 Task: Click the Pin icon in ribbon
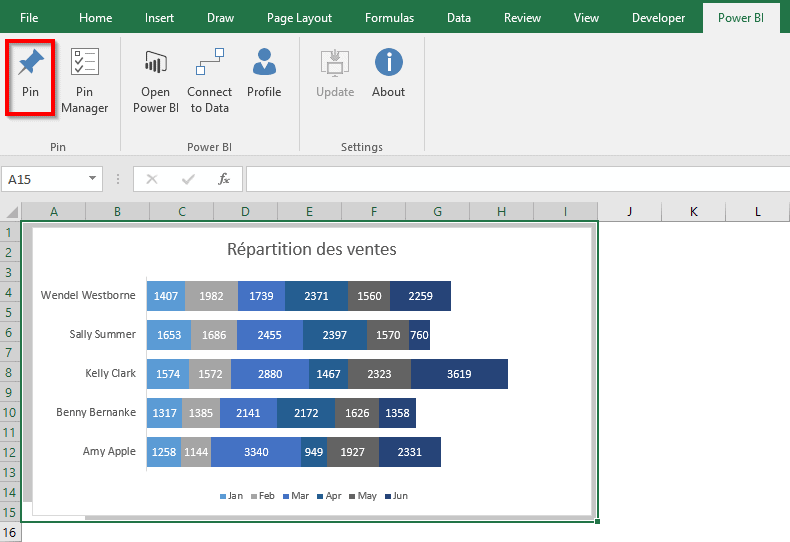click(30, 65)
